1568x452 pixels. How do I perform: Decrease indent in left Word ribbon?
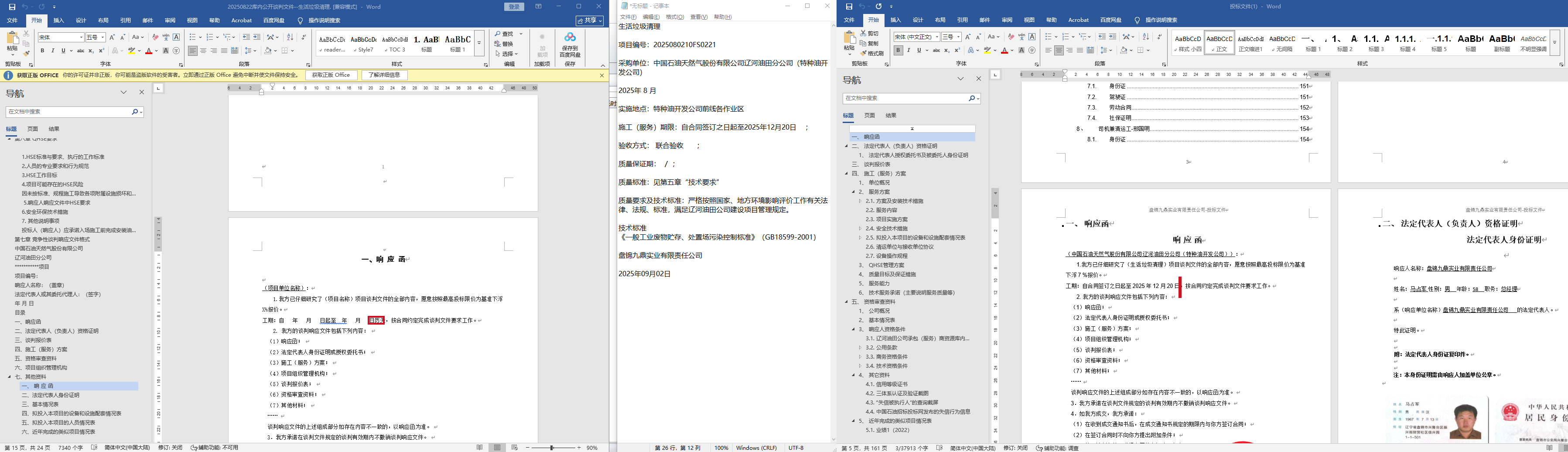(246, 37)
